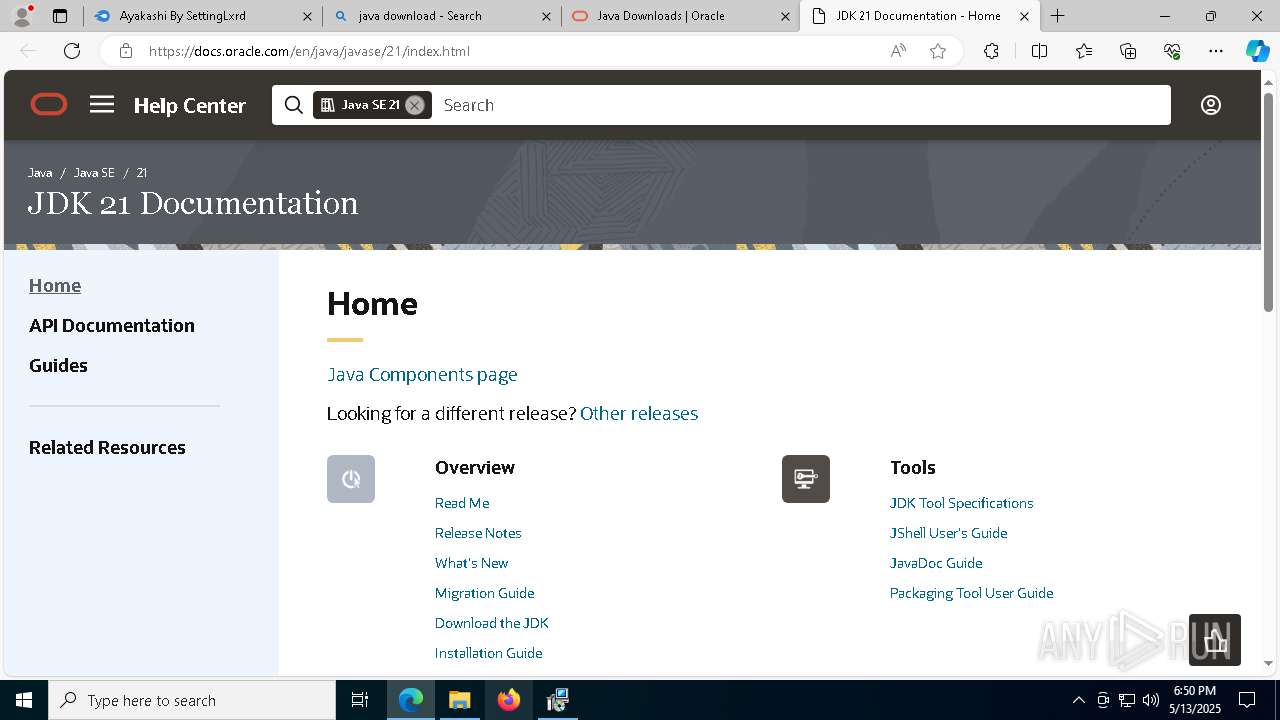Open the user account profile icon
The height and width of the screenshot is (720, 1280).
[x=1211, y=105]
